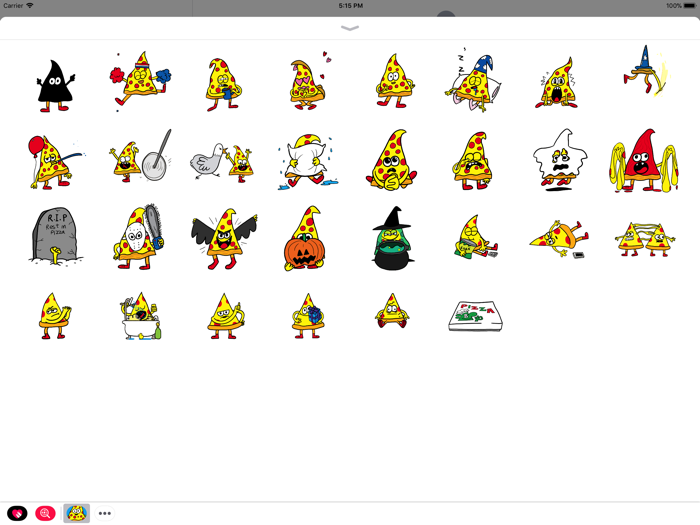Open the heart Digital Touch app icon
The width and height of the screenshot is (700, 525).
click(x=17, y=513)
